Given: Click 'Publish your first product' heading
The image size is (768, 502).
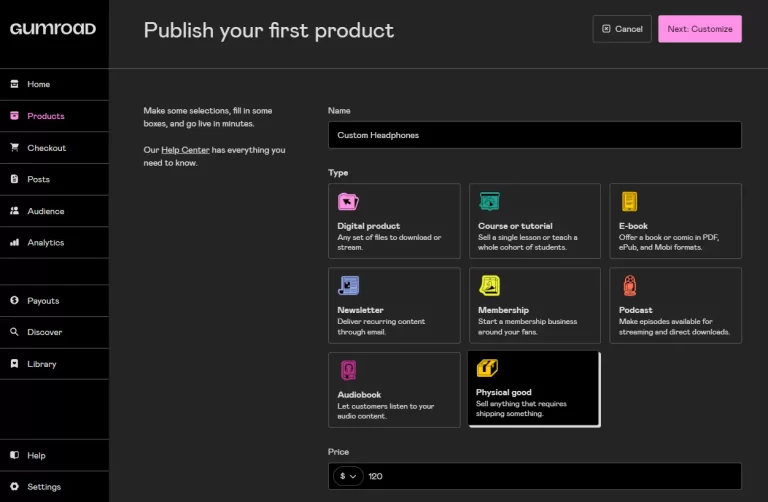Looking at the screenshot, I should tap(268, 30).
